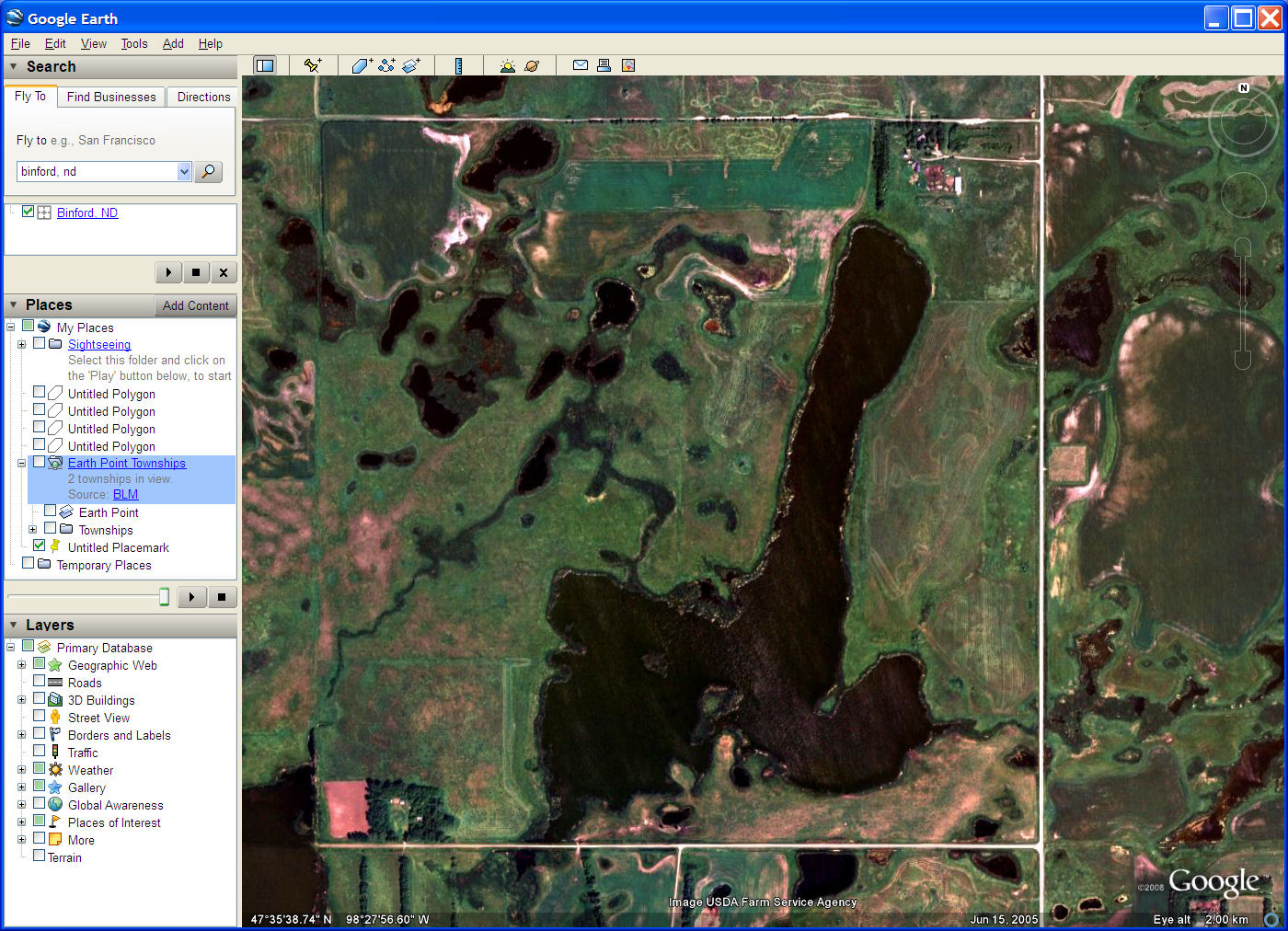Image resolution: width=1288 pixels, height=931 pixels.
Task: Click the Global Awareness globe icon
Action: click(x=55, y=805)
